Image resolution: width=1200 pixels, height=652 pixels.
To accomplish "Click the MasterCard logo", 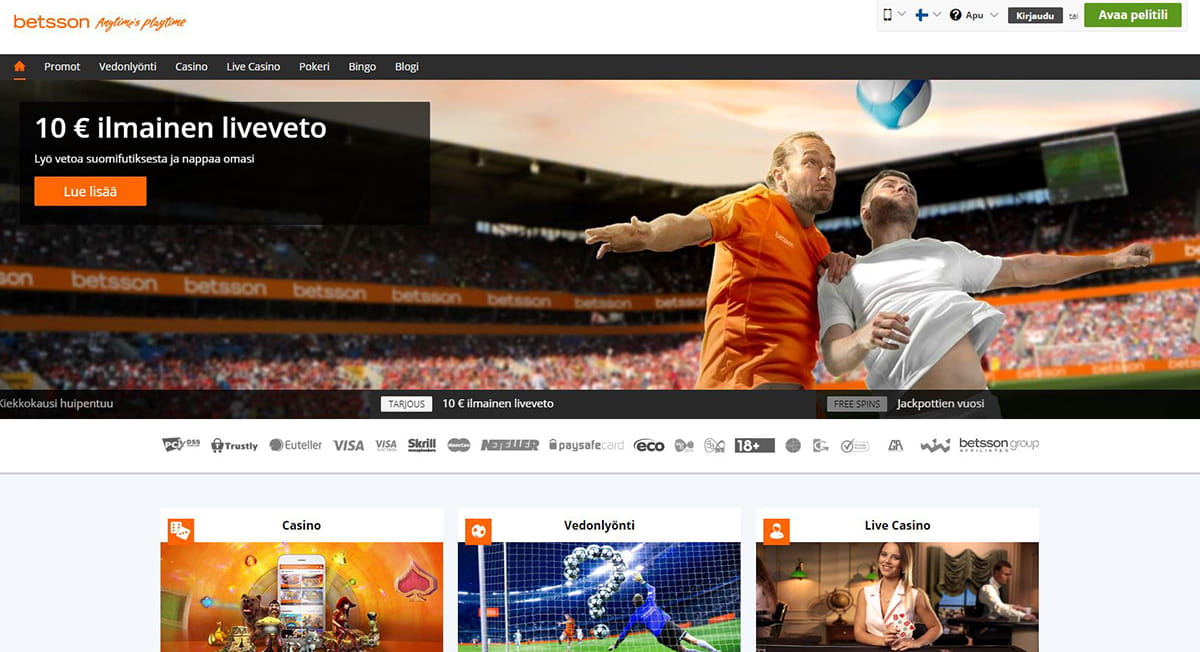I will (459, 445).
